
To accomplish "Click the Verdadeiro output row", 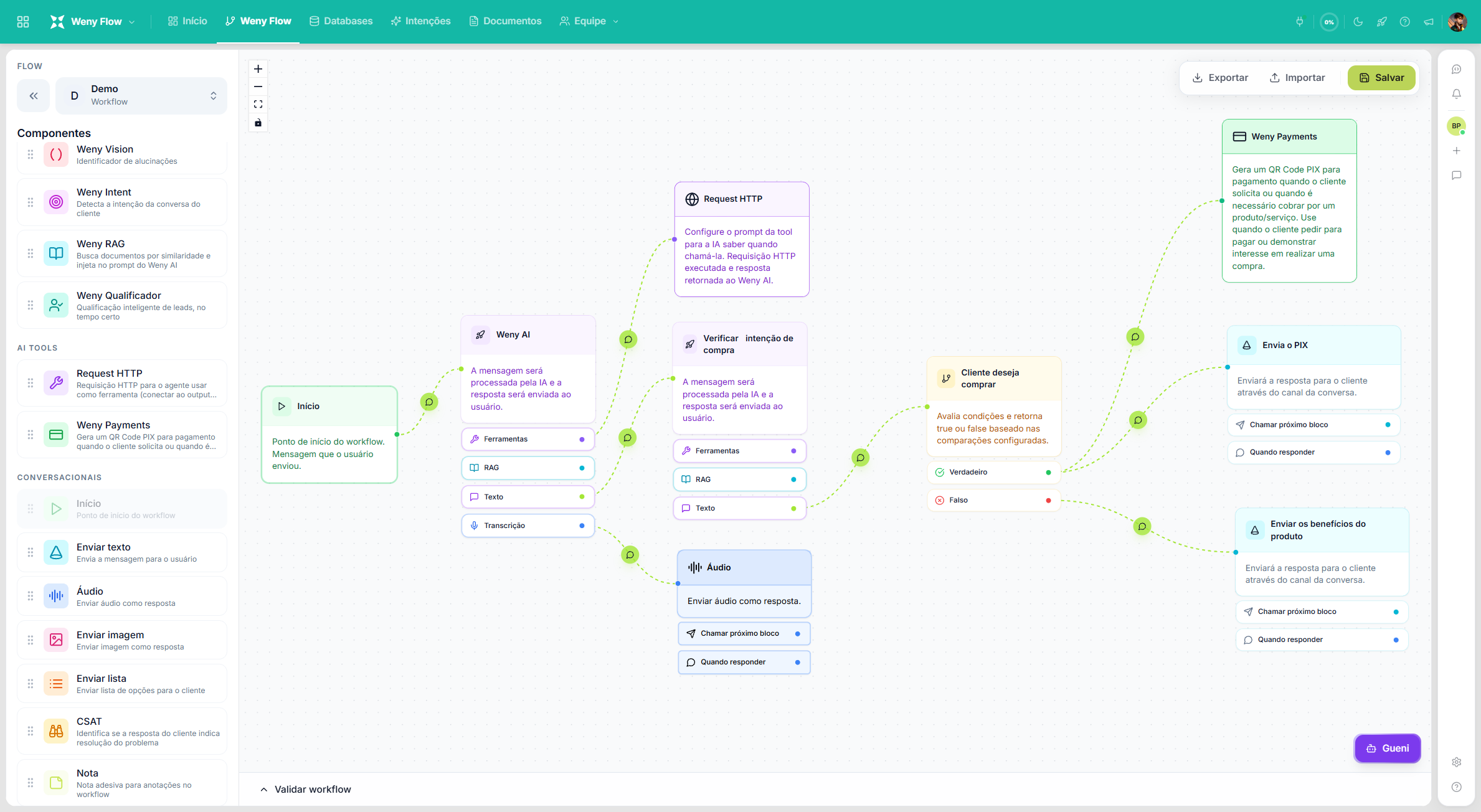I will (994, 473).
